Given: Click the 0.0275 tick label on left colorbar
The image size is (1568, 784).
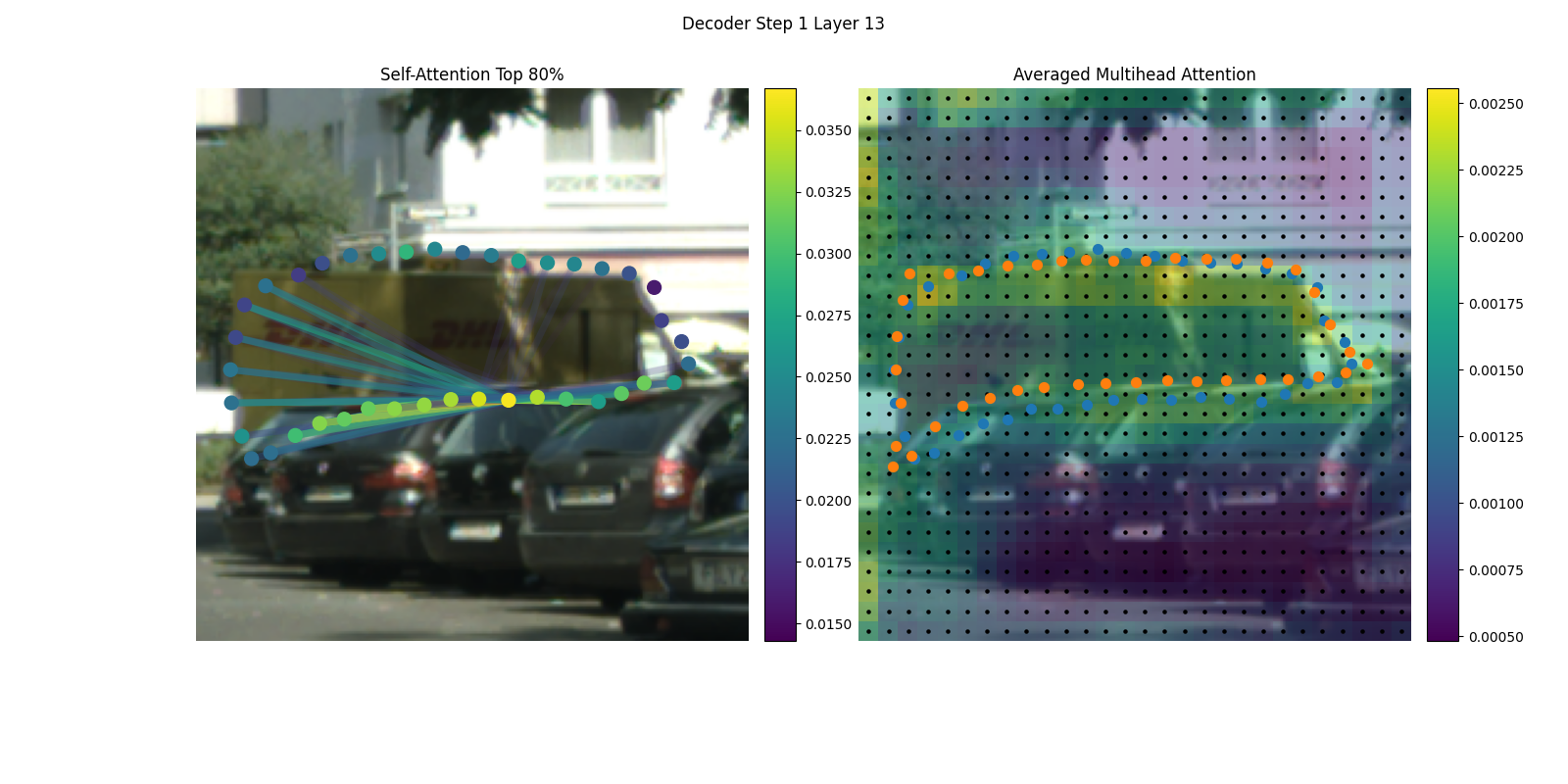Looking at the screenshot, I should (828, 316).
